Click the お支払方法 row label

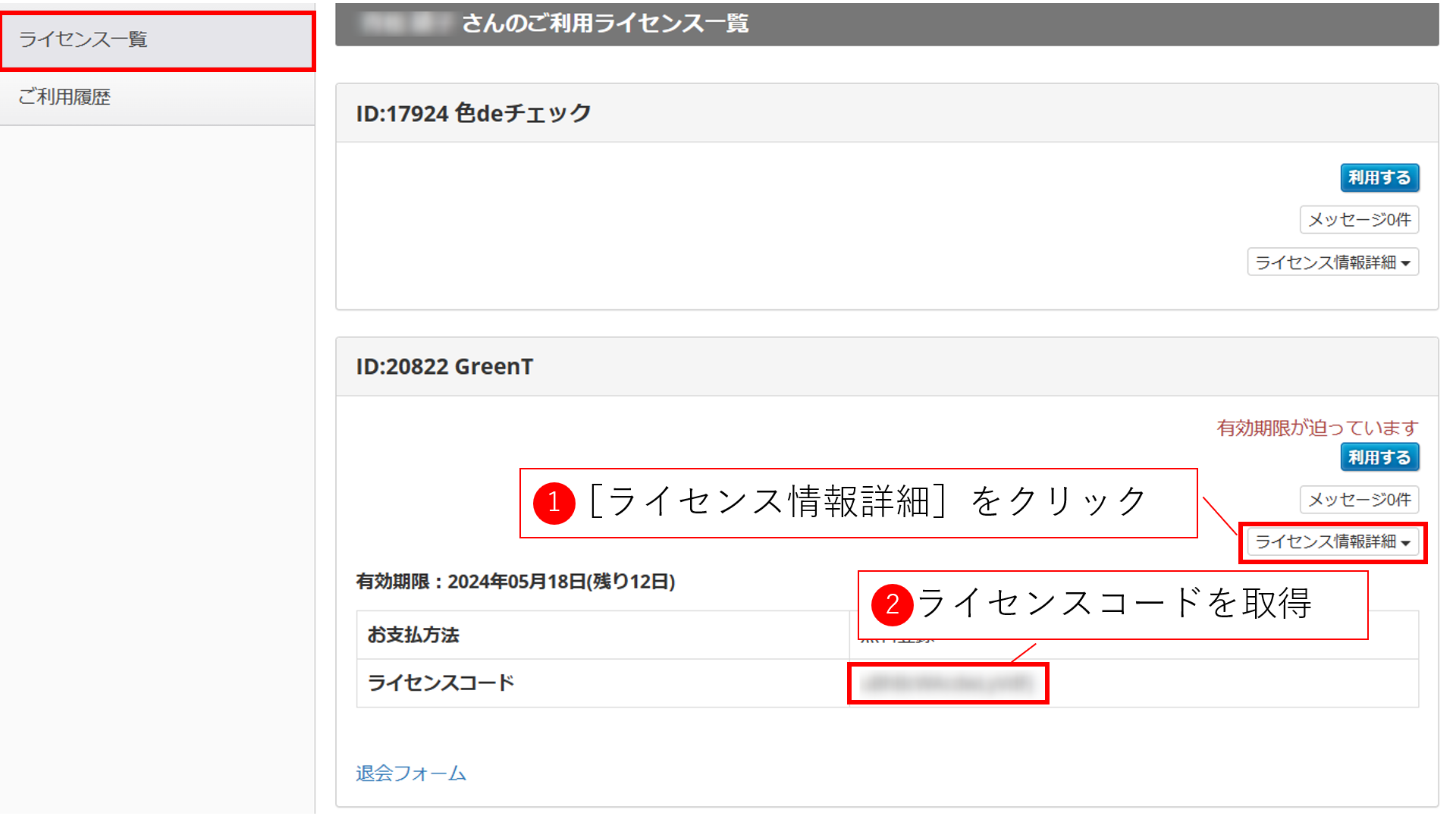pos(414,635)
